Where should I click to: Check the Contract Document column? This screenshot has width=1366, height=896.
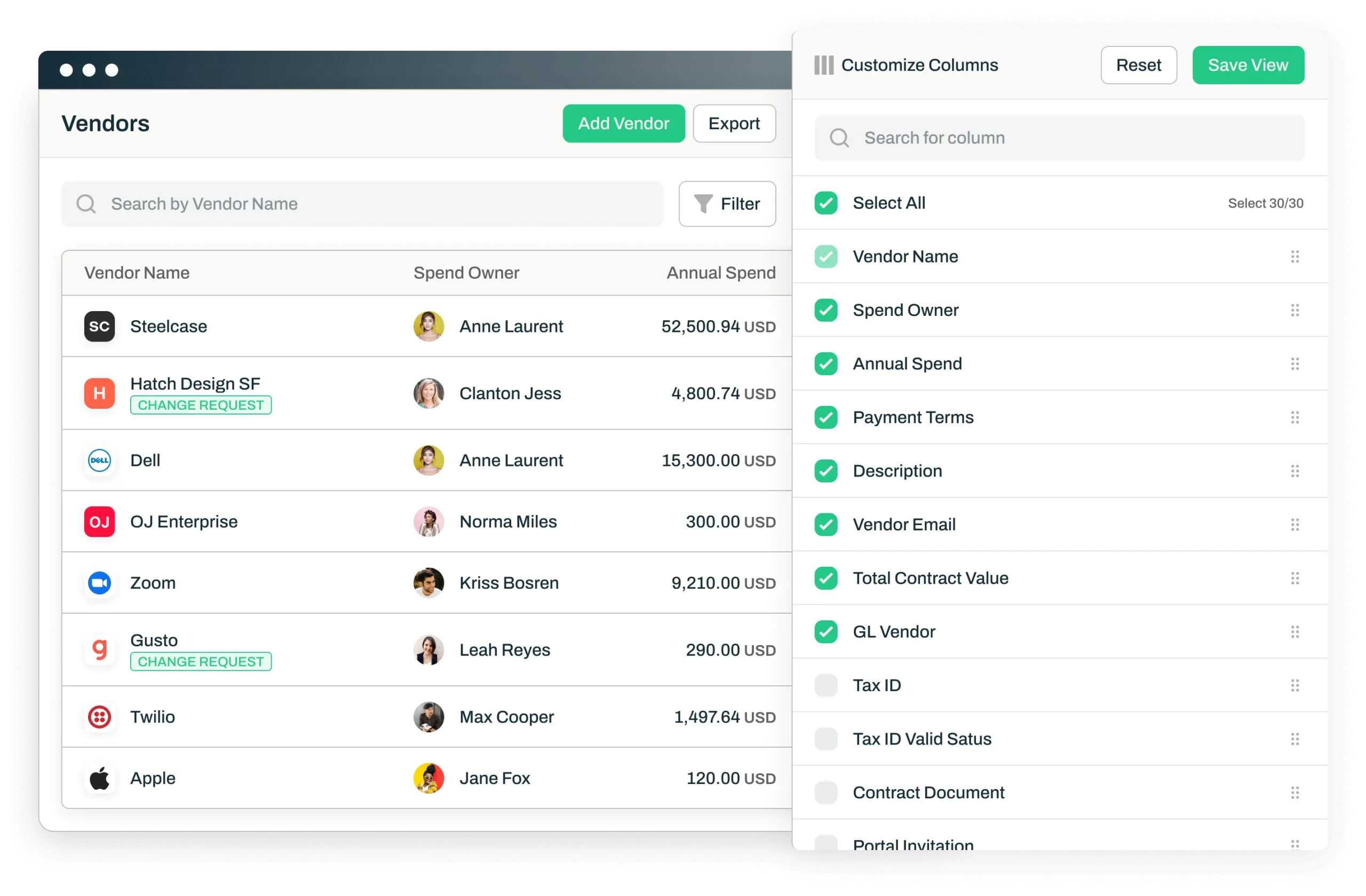tap(826, 792)
